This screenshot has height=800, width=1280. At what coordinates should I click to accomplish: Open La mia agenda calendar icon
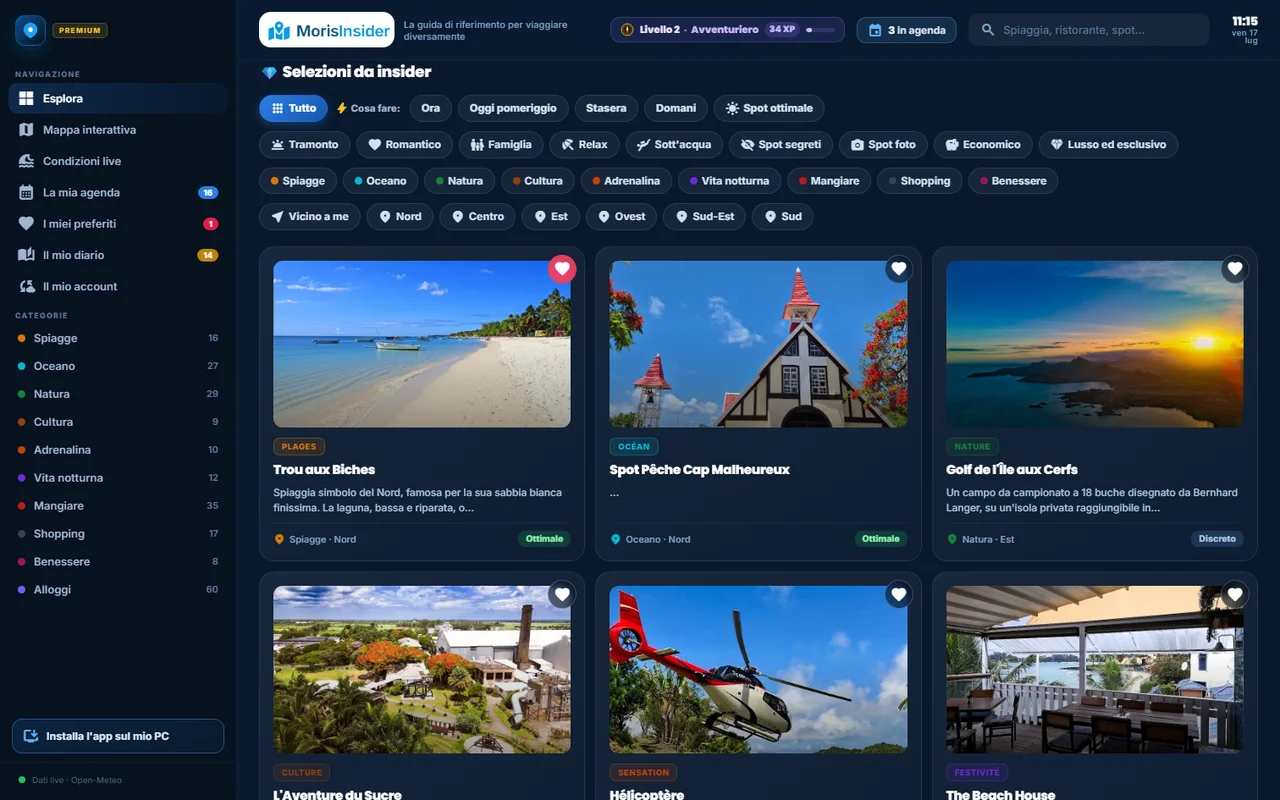pos(26,192)
